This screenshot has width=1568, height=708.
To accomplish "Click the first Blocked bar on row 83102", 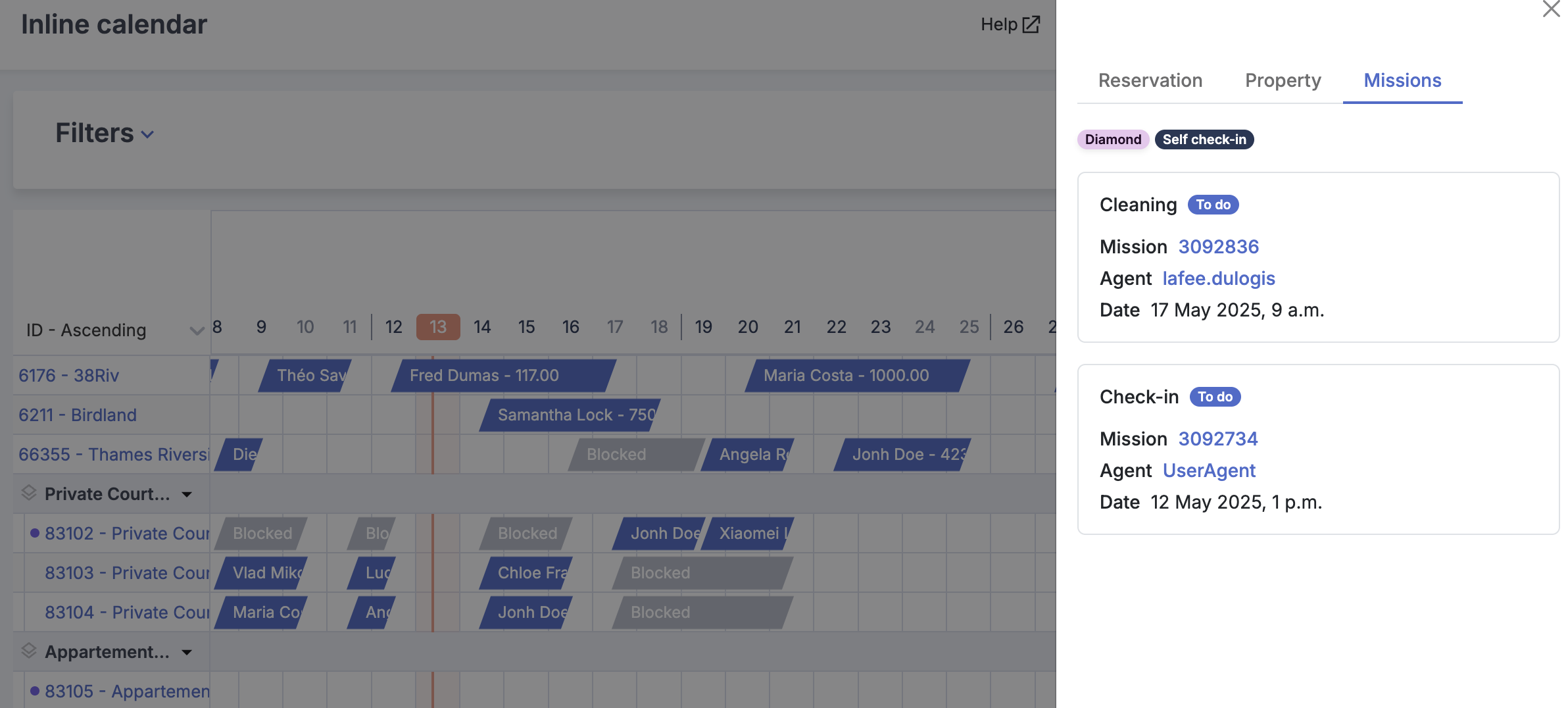I will click(260, 534).
